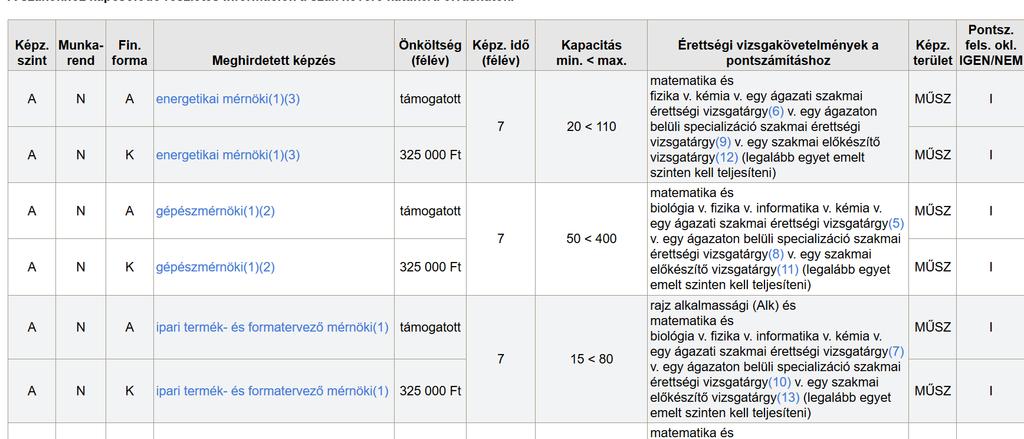Click the Képz. szint column header
The image size is (1024, 439).
(x=32, y=53)
